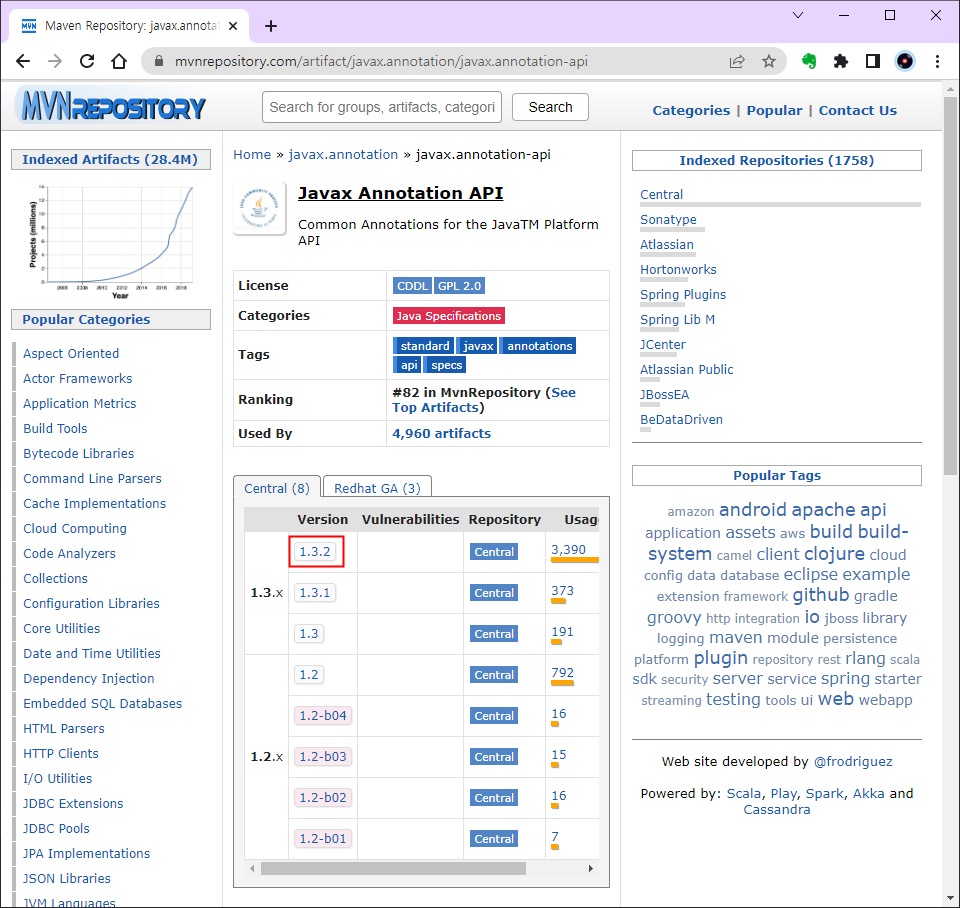
Task: Click the github popular tag
Action: click(x=820, y=595)
